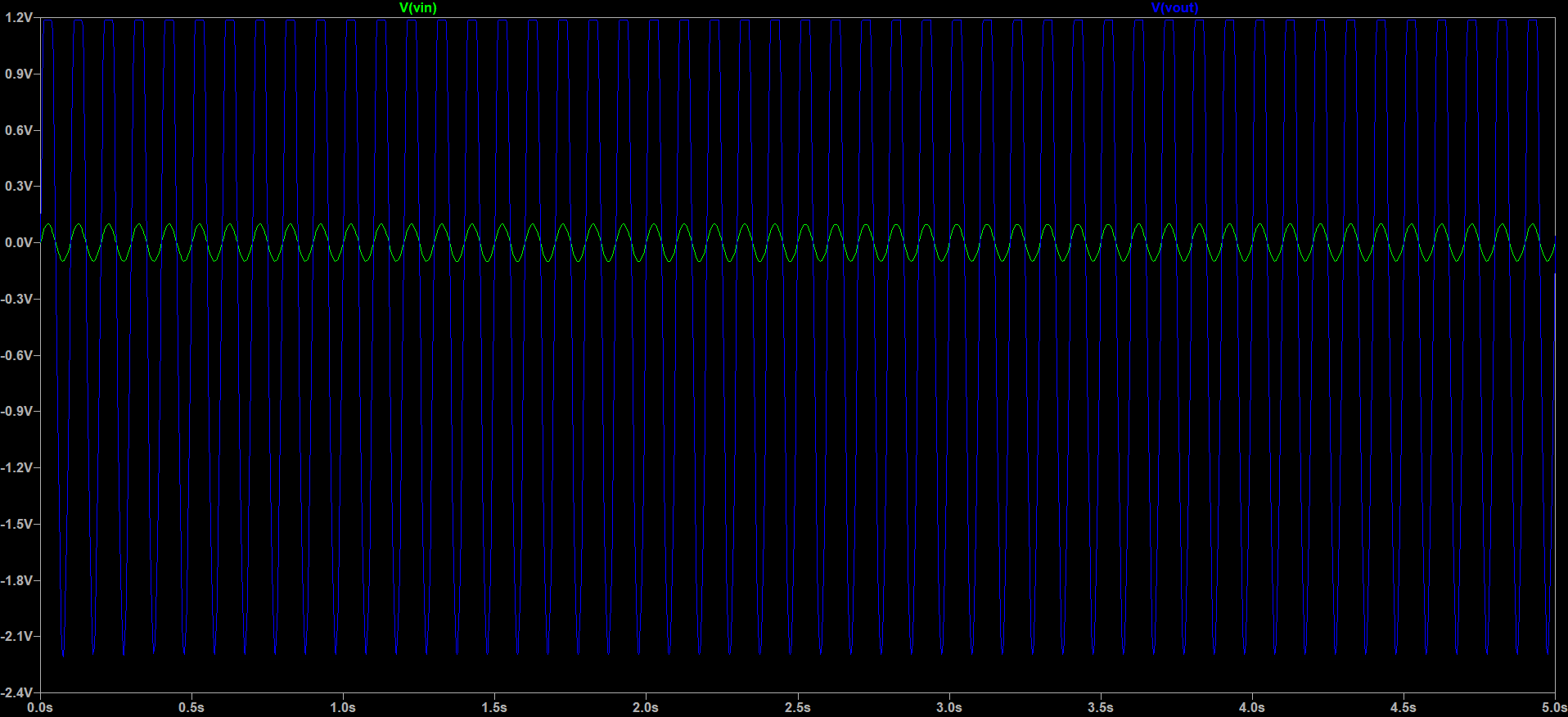Click the 1.5s time axis tick label
Image resolution: width=1568 pixels, height=717 pixels.
[x=494, y=707]
